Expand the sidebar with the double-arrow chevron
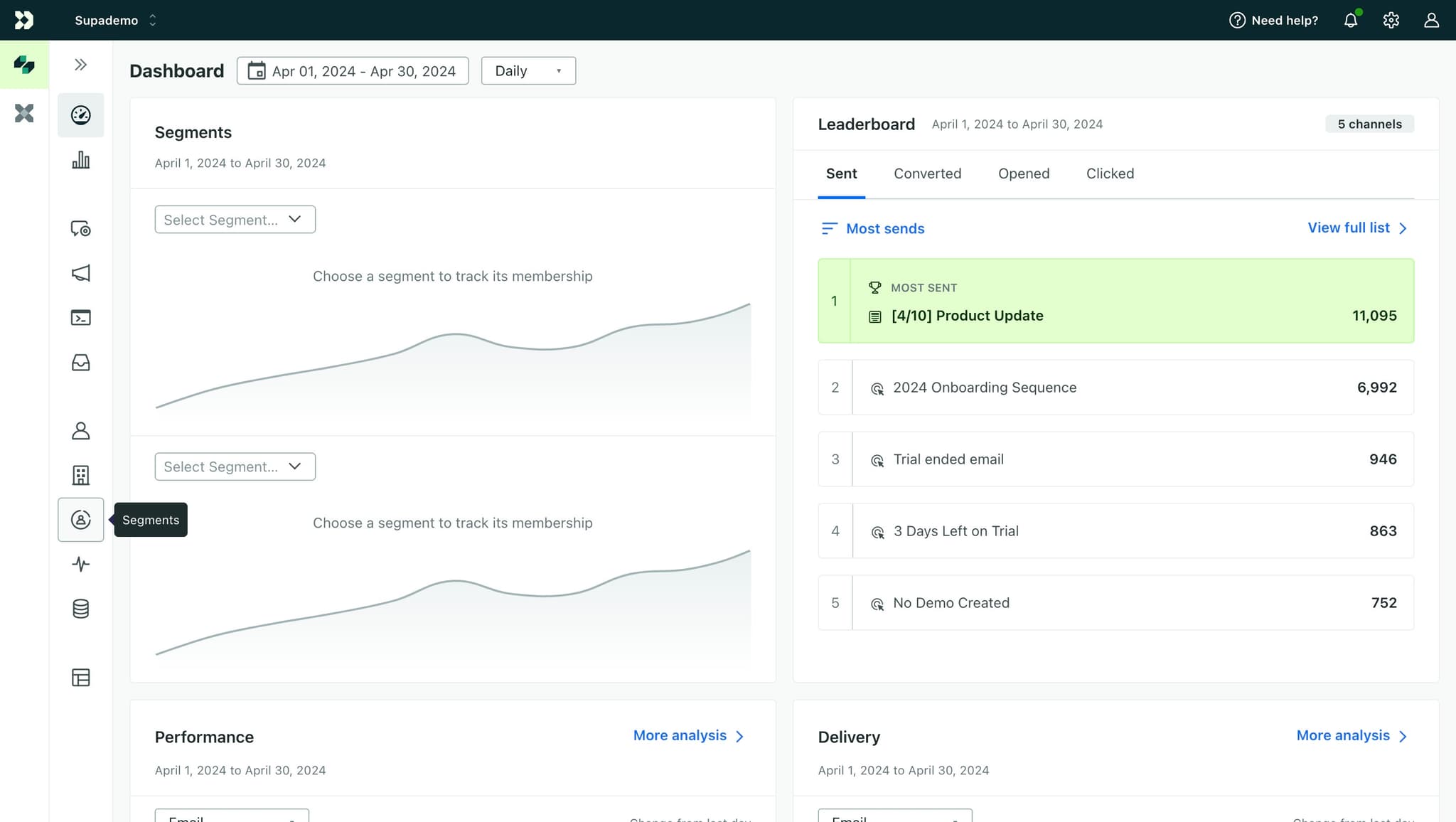The height and width of the screenshot is (822, 1456). (80, 65)
